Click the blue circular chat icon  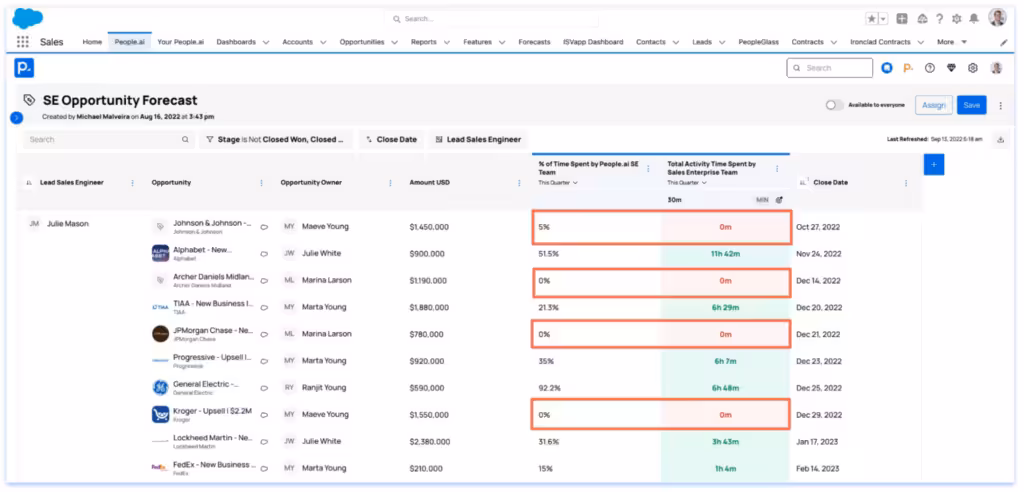point(886,68)
